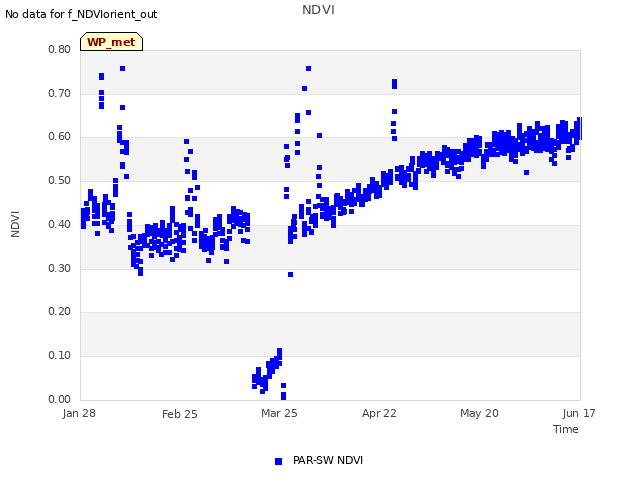Click the 0.50 y-axis label
This screenshot has width=640, height=480.
pos(59,180)
